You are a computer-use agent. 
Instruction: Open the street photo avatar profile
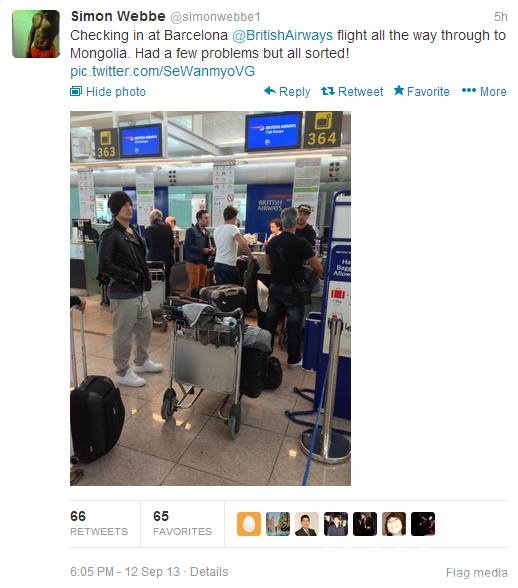click(x=278, y=524)
